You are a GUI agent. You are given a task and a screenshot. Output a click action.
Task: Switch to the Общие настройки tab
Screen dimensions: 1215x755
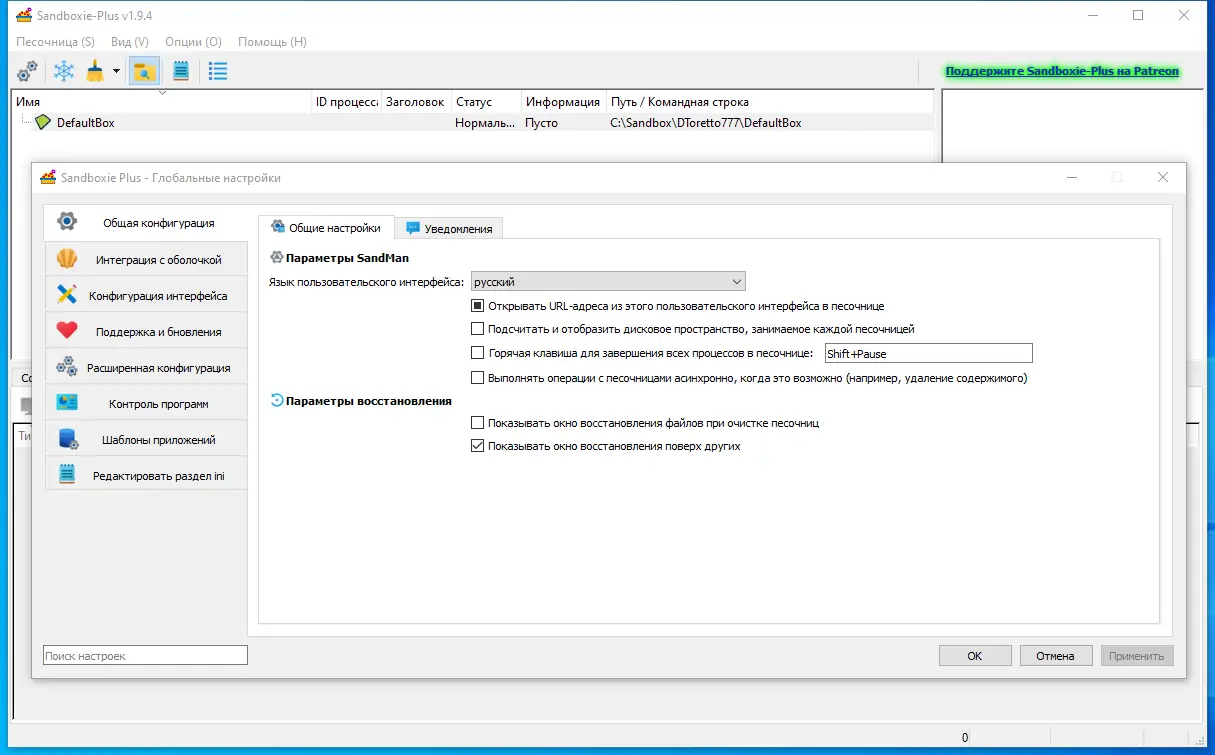(325, 227)
